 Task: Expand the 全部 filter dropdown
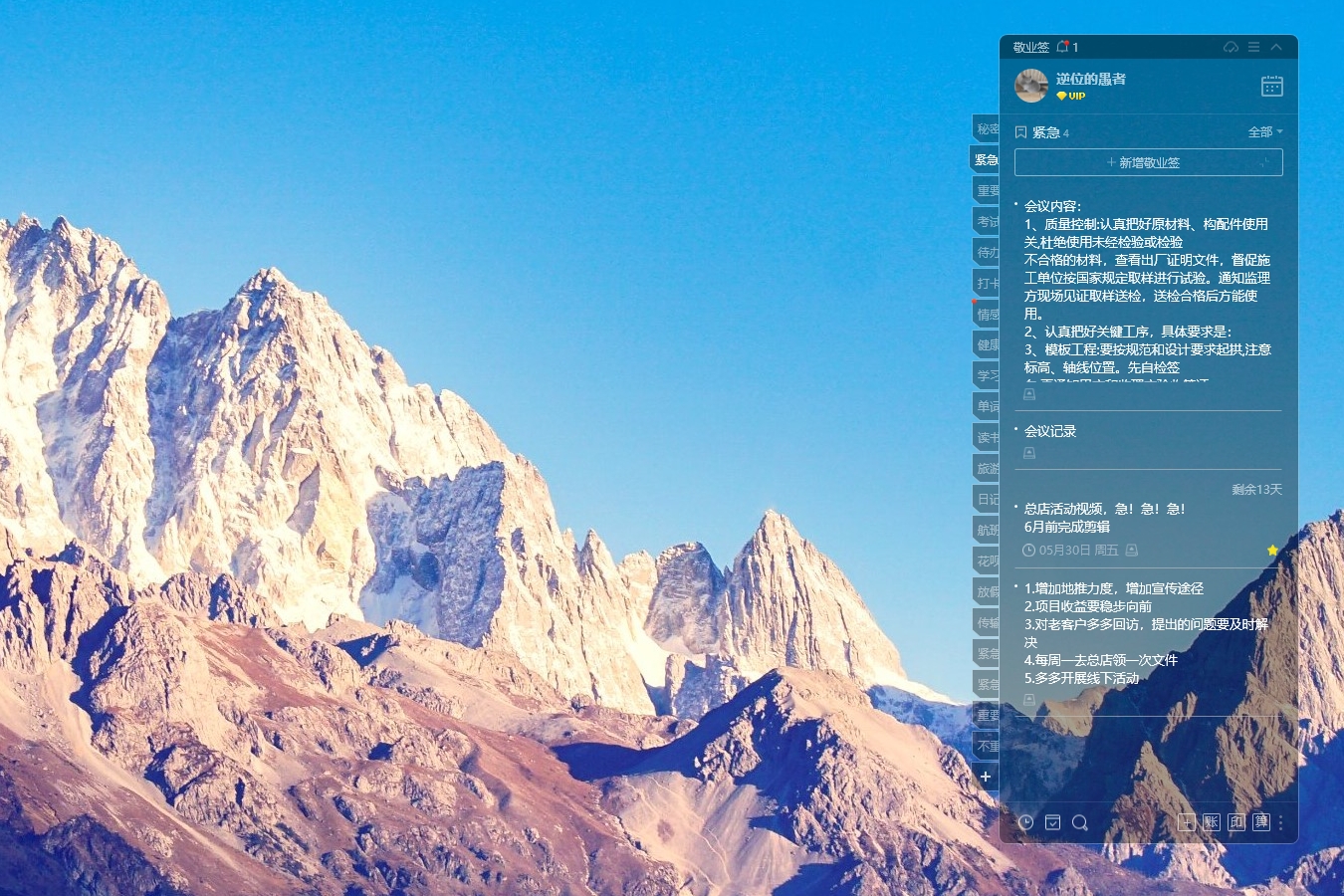point(1265,131)
